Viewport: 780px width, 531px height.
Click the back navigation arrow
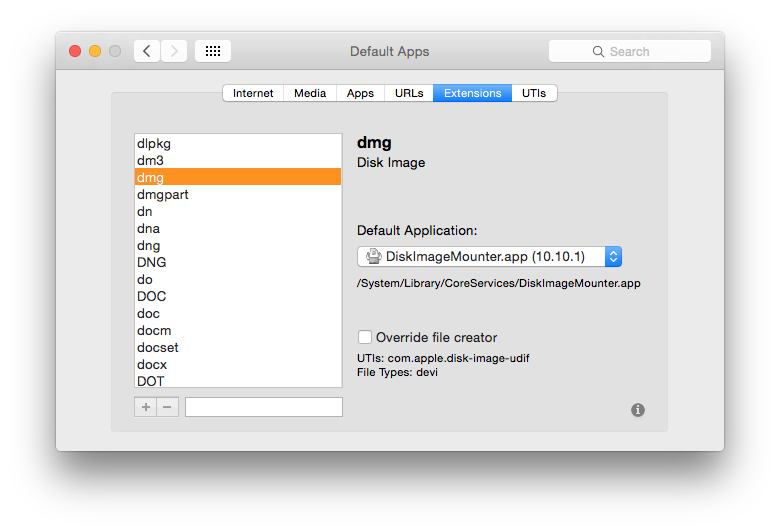pyautogui.click(x=147, y=51)
